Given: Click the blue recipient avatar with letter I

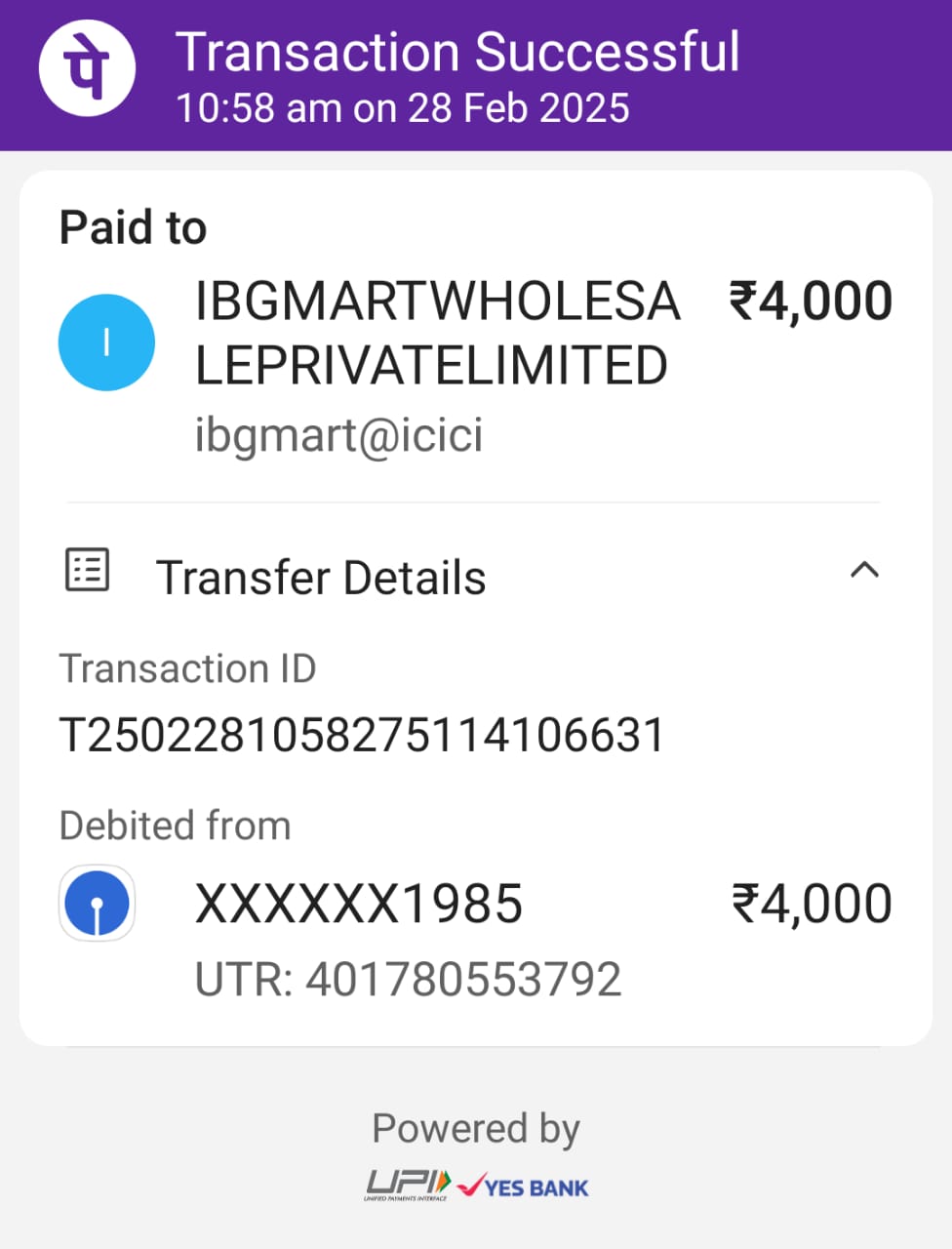Looking at the screenshot, I should 106,342.
